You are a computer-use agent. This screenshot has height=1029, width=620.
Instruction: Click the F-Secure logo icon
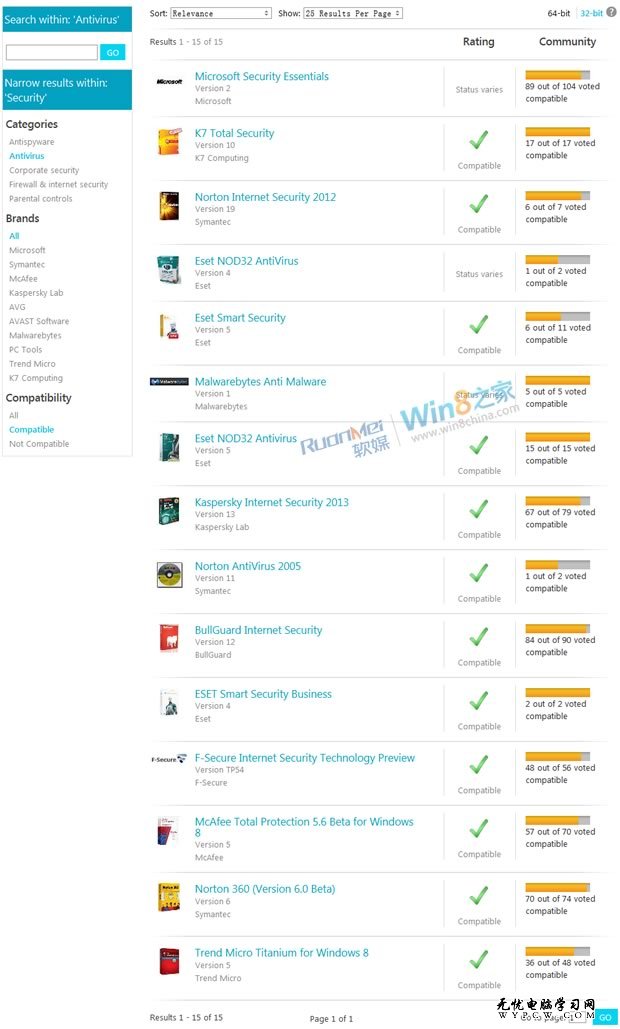coord(169,759)
